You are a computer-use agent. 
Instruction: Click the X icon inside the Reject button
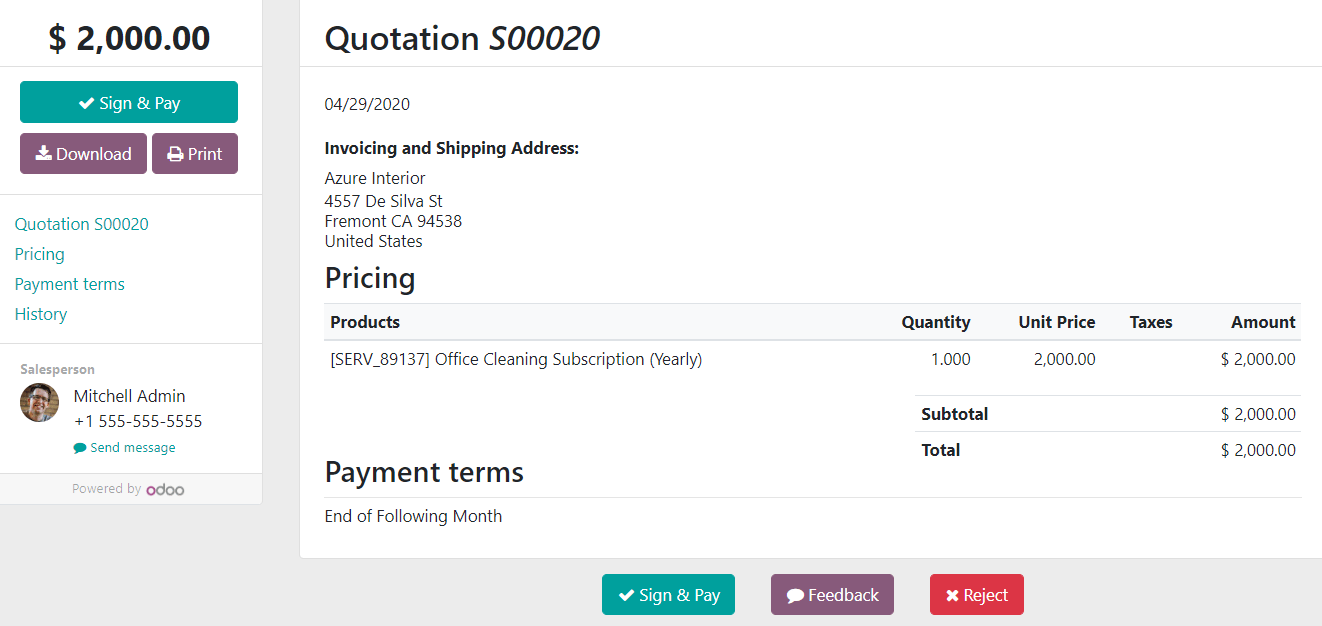point(950,594)
